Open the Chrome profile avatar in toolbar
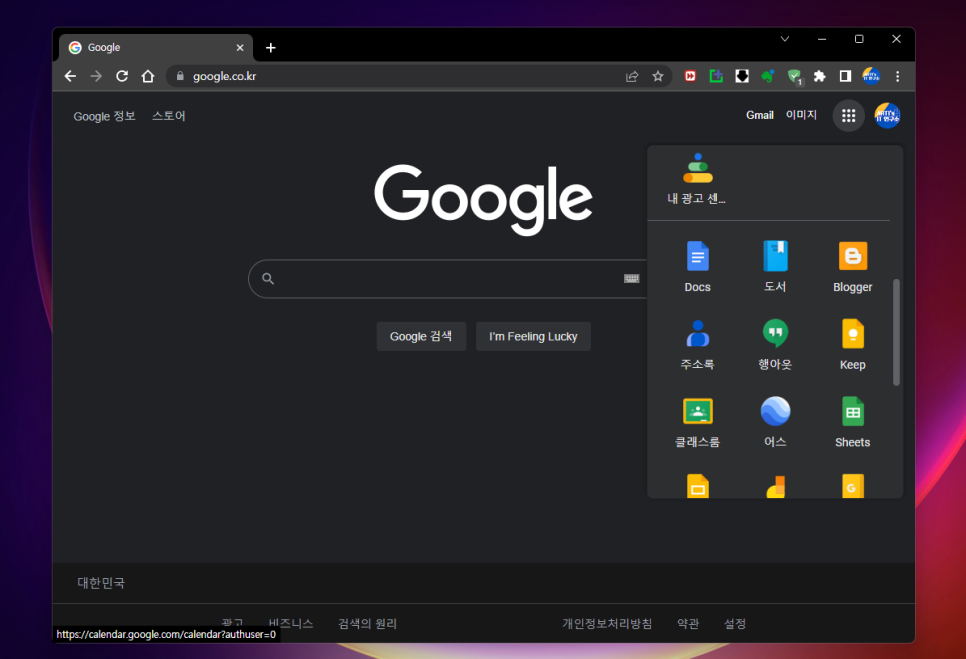Viewport: 966px width, 659px height. (871, 76)
